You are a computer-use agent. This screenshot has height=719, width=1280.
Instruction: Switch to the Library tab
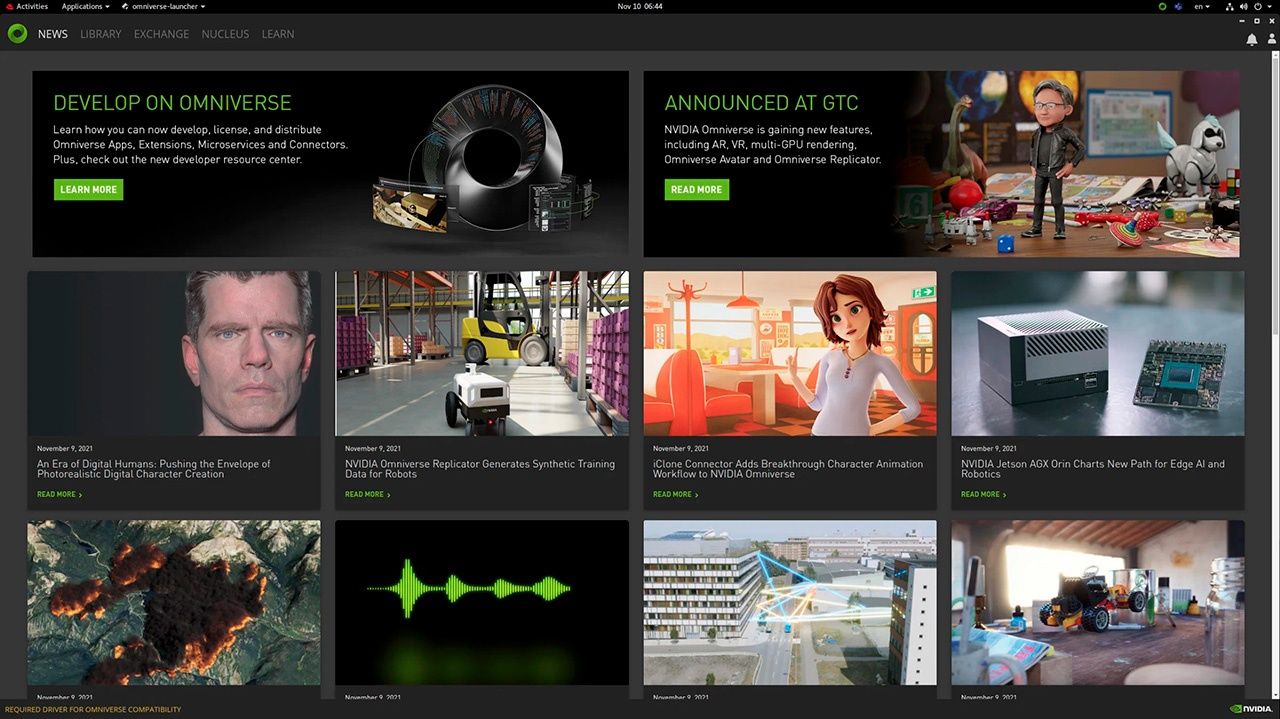click(100, 34)
